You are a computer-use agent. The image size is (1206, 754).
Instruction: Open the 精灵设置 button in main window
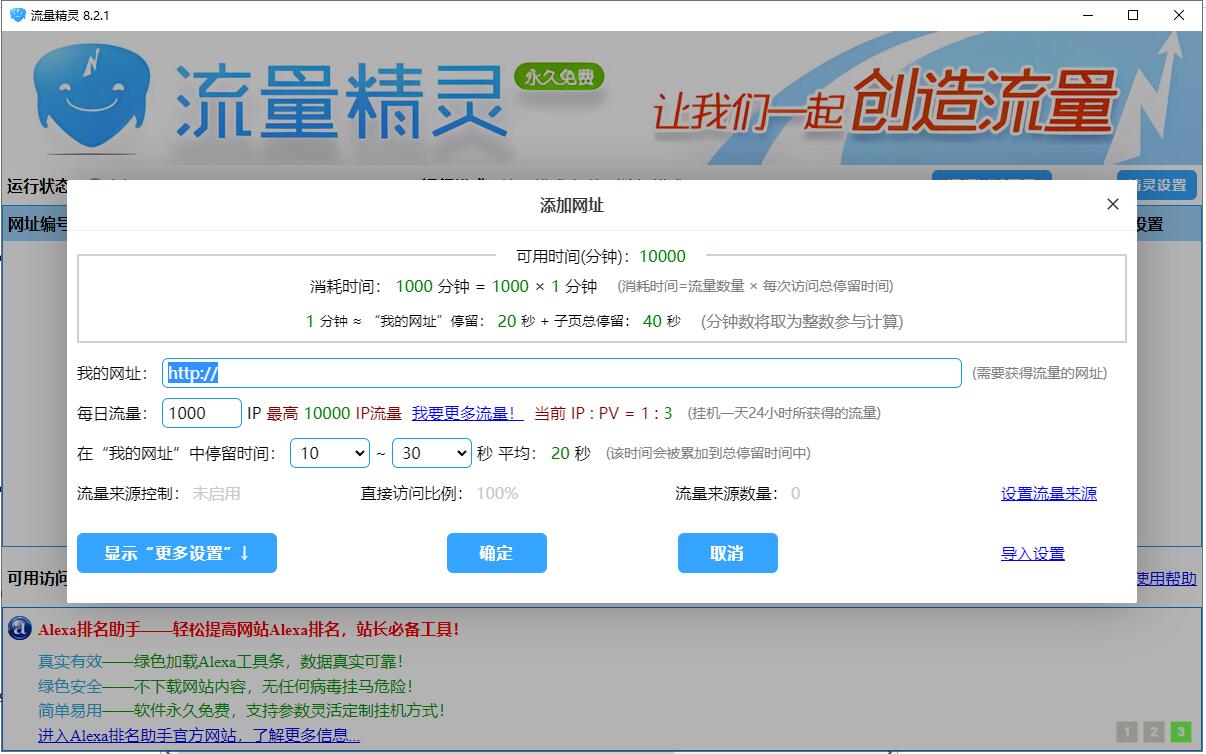(1157, 185)
